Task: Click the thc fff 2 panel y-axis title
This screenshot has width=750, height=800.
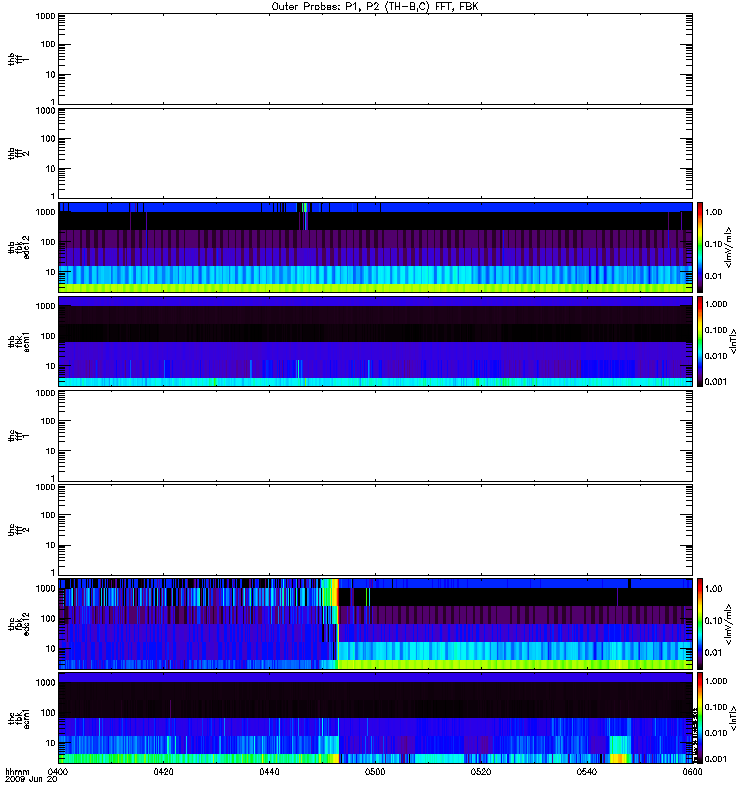Action: [19, 530]
